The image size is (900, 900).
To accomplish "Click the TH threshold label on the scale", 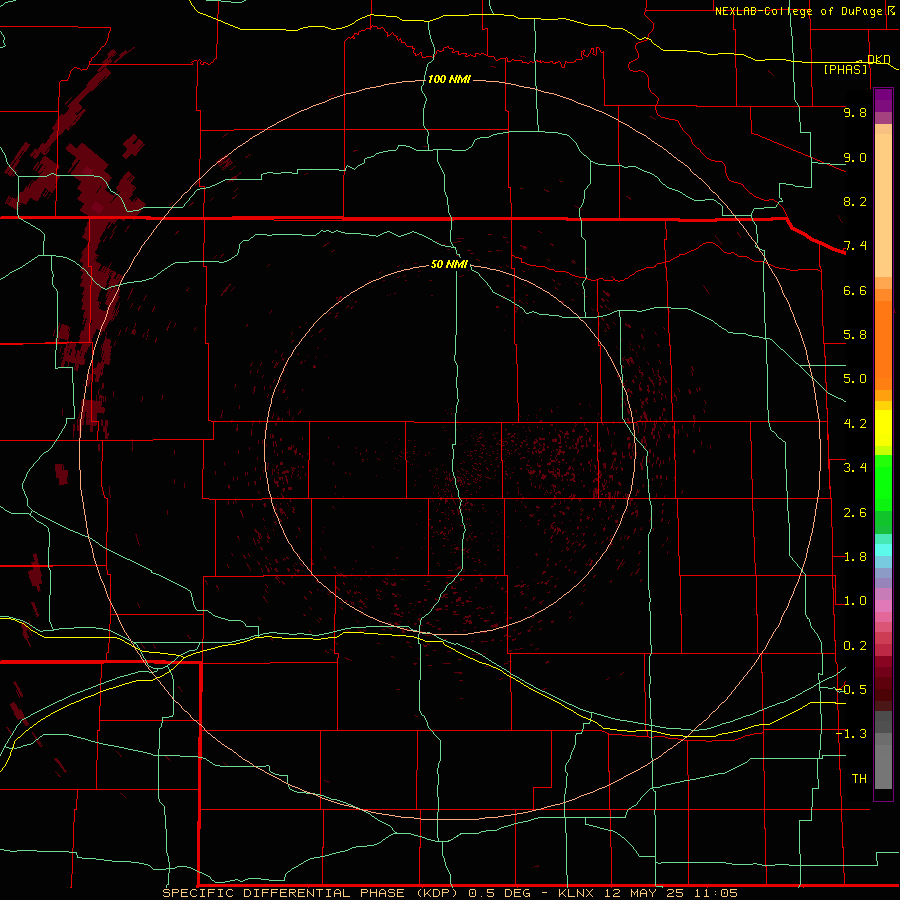I will click(x=859, y=779).
